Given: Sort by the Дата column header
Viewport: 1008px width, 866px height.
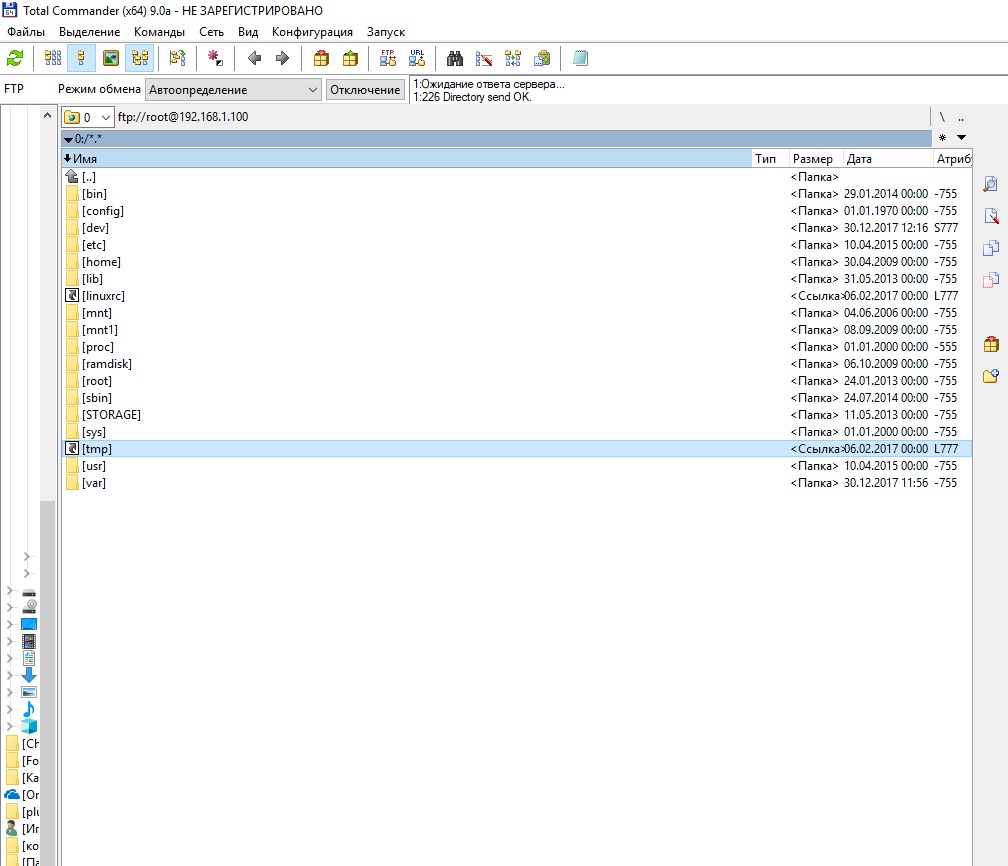Looking at the screenshot, I should 887,158.
